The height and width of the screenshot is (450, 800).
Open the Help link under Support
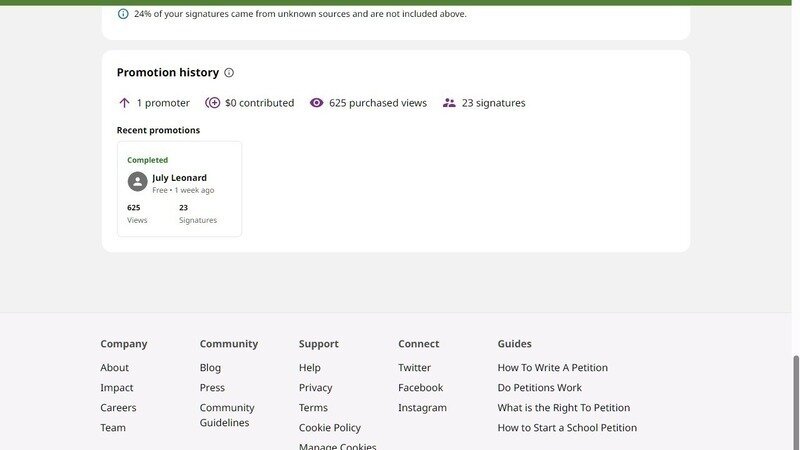click(x=309, y=368)
